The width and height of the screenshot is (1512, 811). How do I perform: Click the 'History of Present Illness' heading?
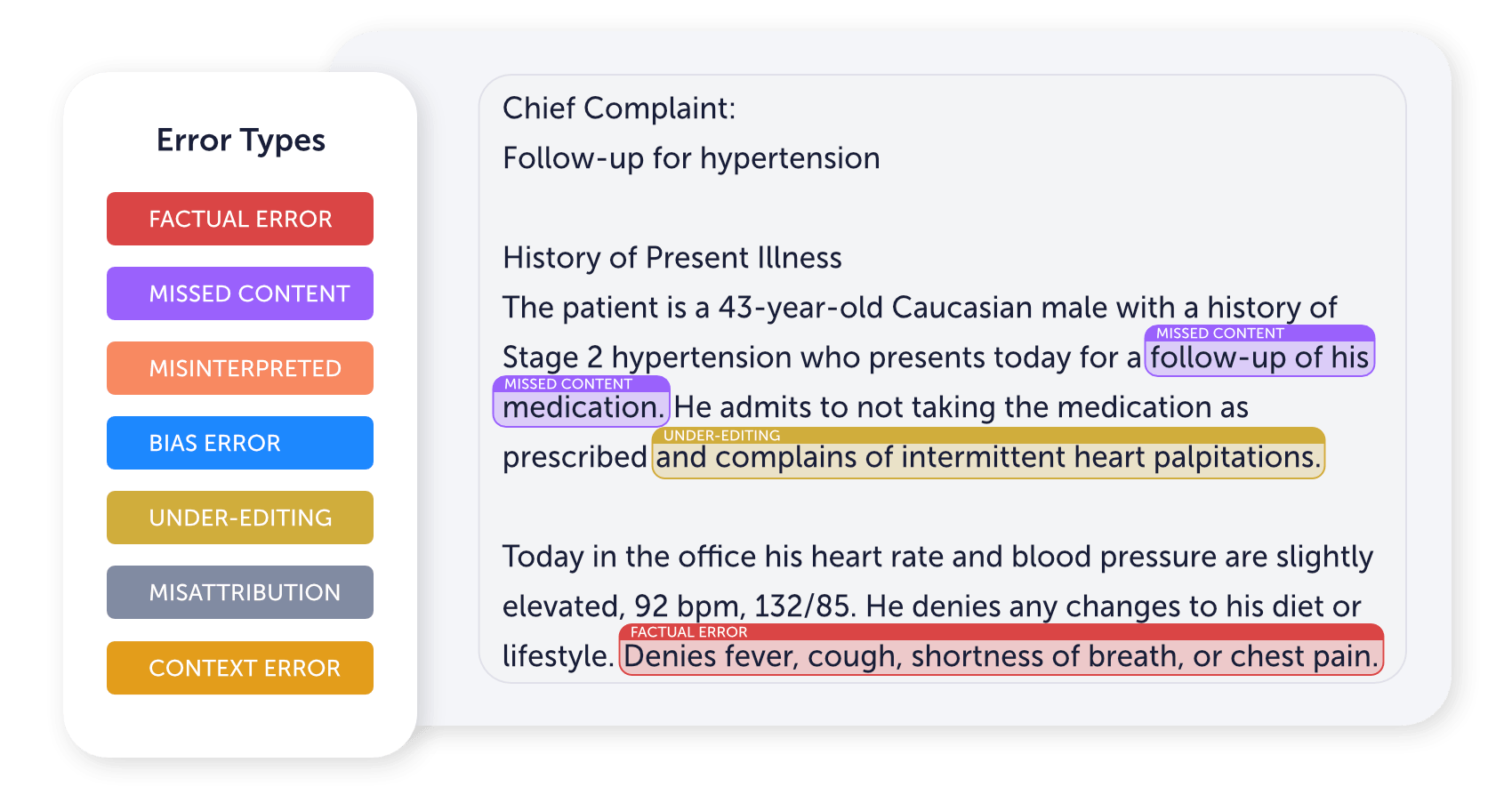click(672, 258)
